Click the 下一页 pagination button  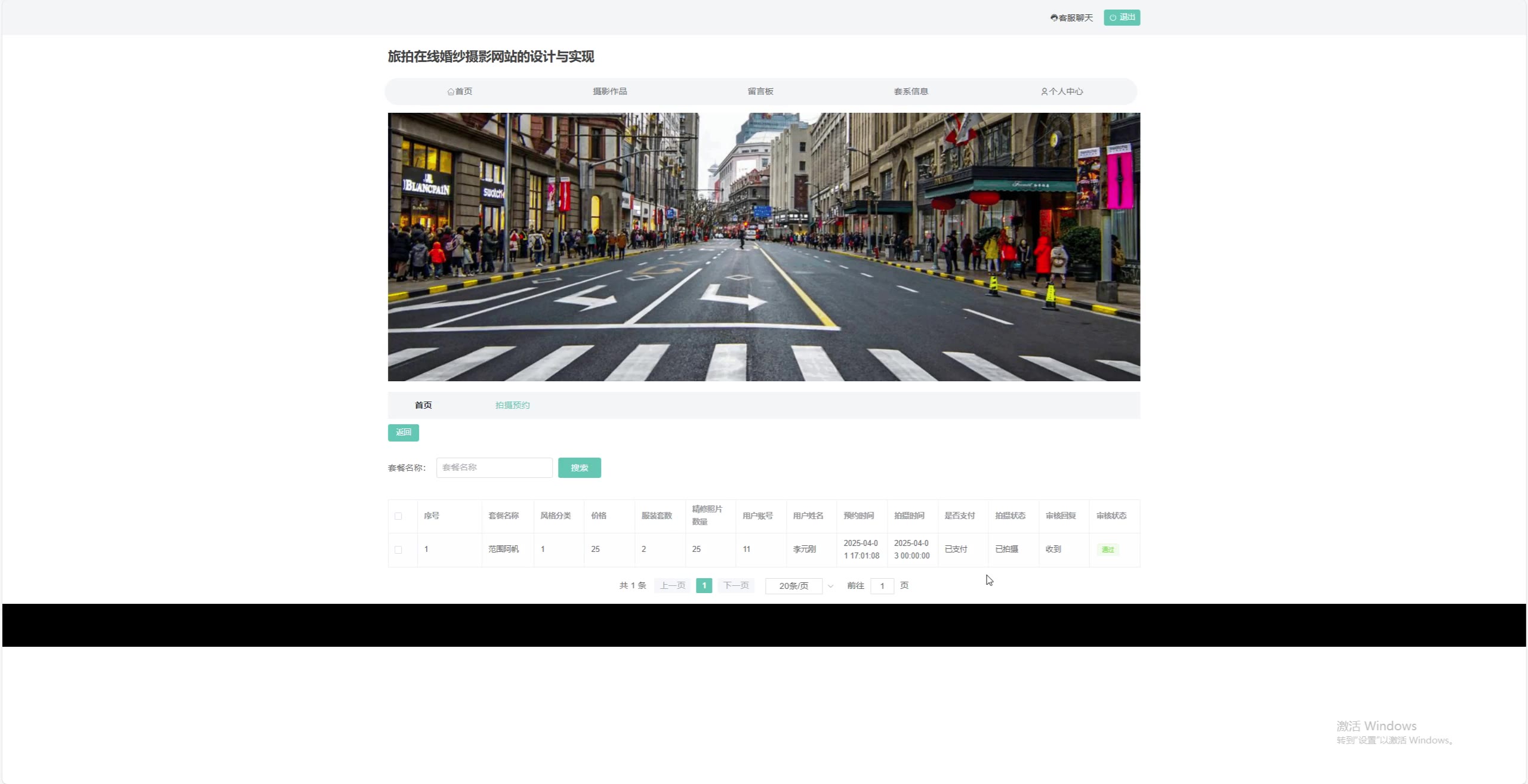pos(736,586)
